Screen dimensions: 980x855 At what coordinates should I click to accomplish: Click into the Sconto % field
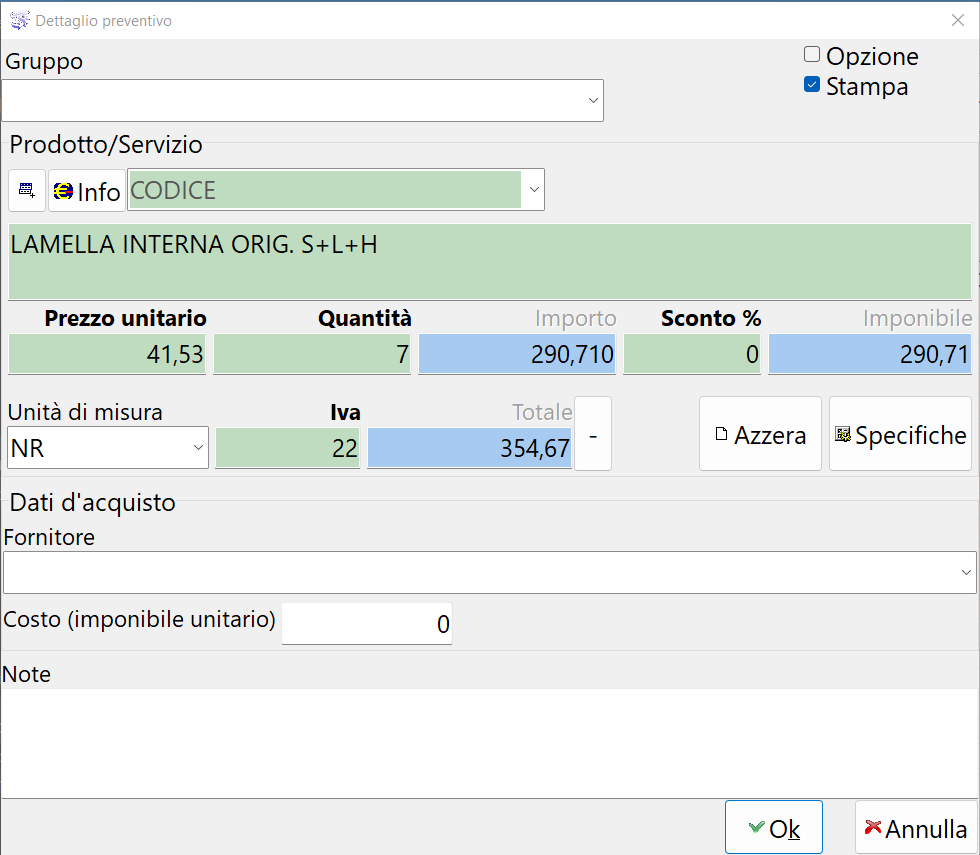[691, 355]
